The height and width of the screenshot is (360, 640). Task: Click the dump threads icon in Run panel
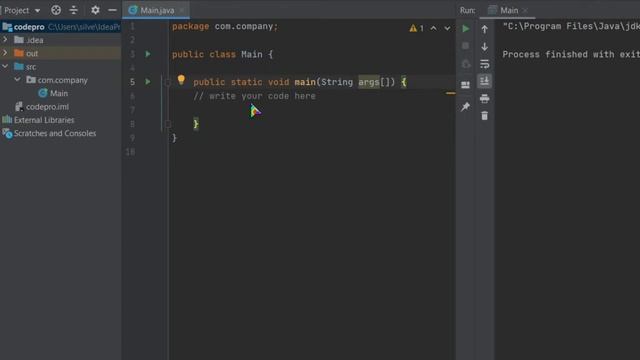(x=465, y=64)
